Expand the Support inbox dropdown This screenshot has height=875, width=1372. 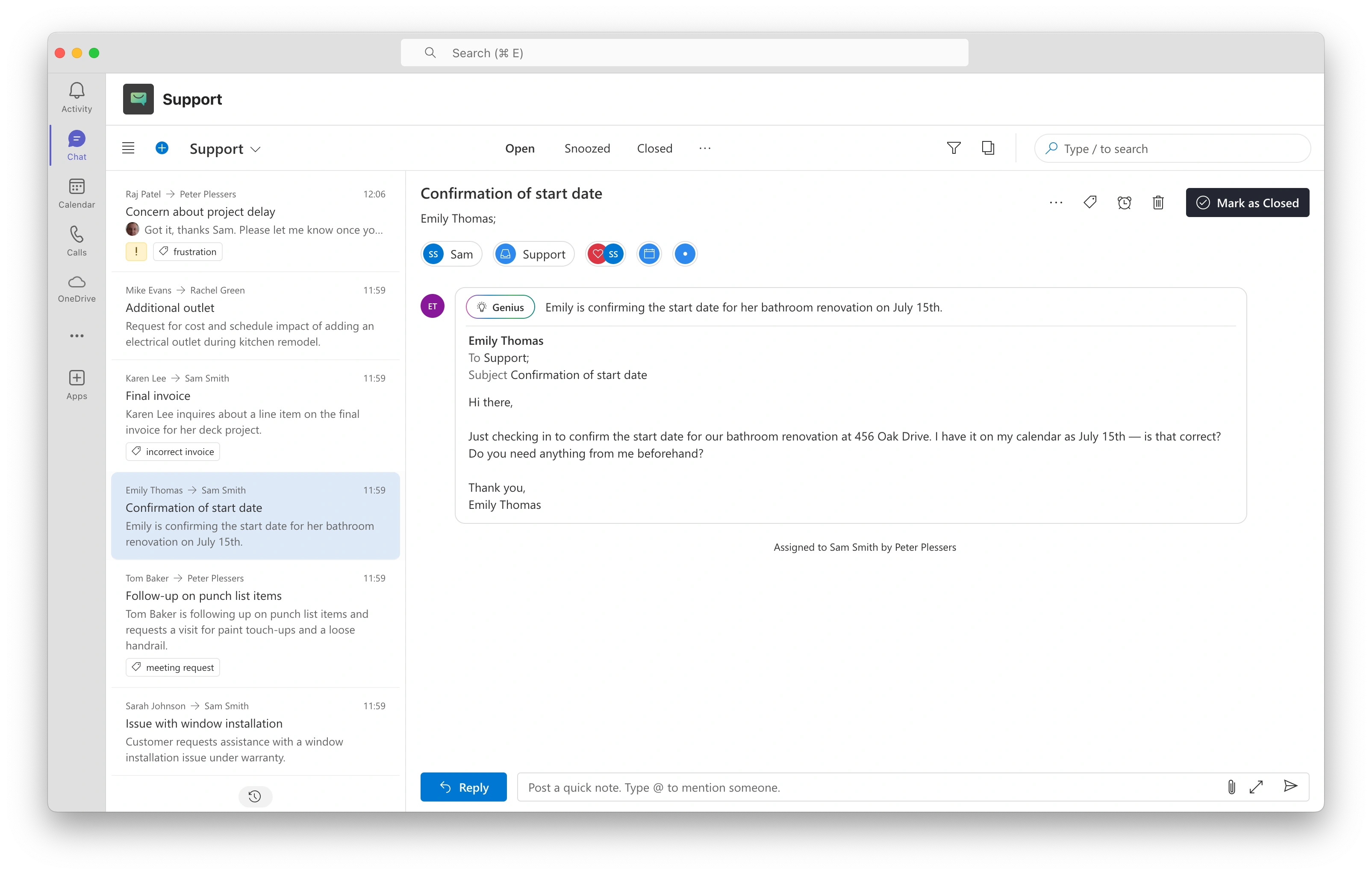tap(225, 149)
